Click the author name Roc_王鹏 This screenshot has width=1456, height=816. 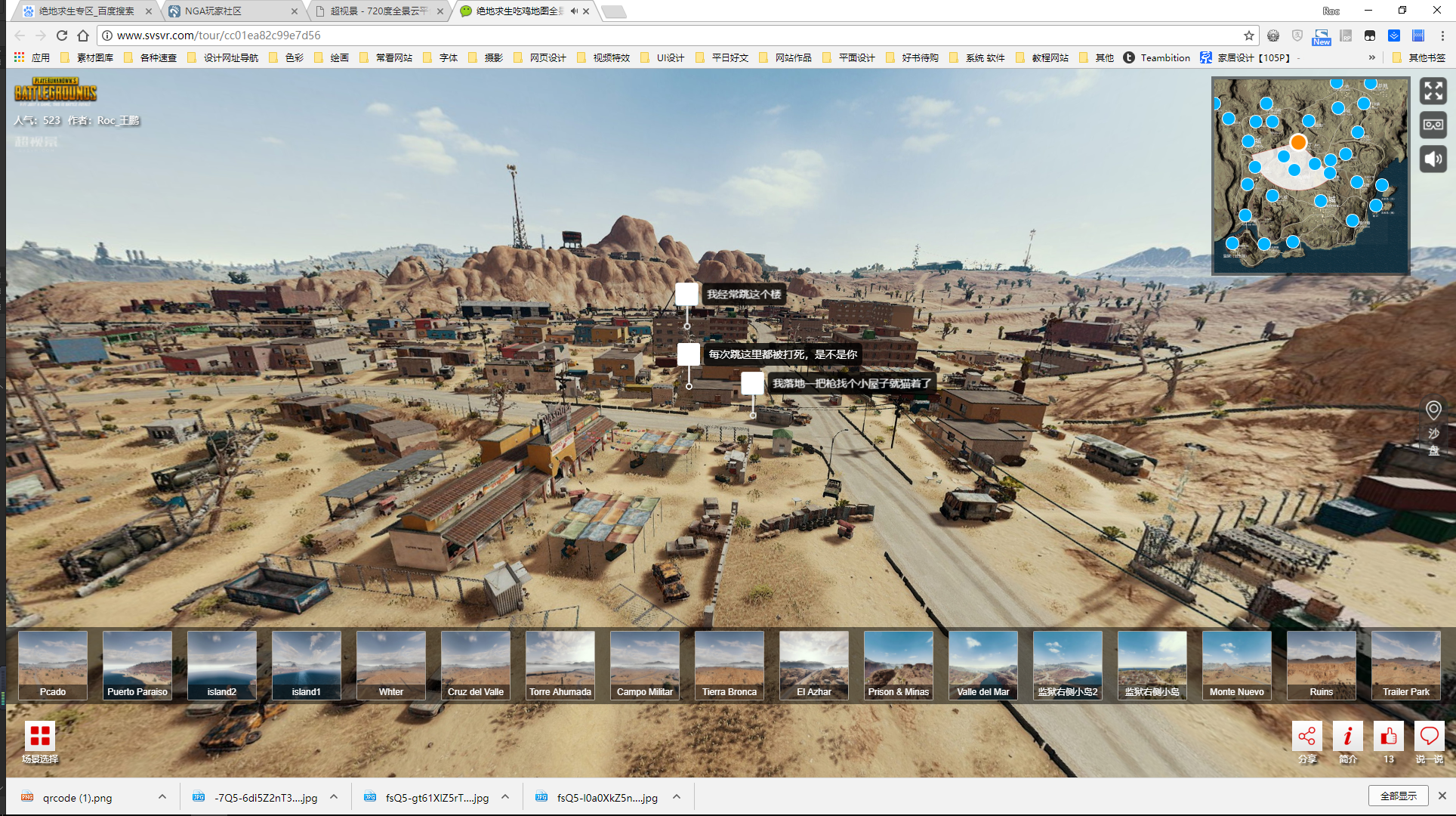point(118,120)
